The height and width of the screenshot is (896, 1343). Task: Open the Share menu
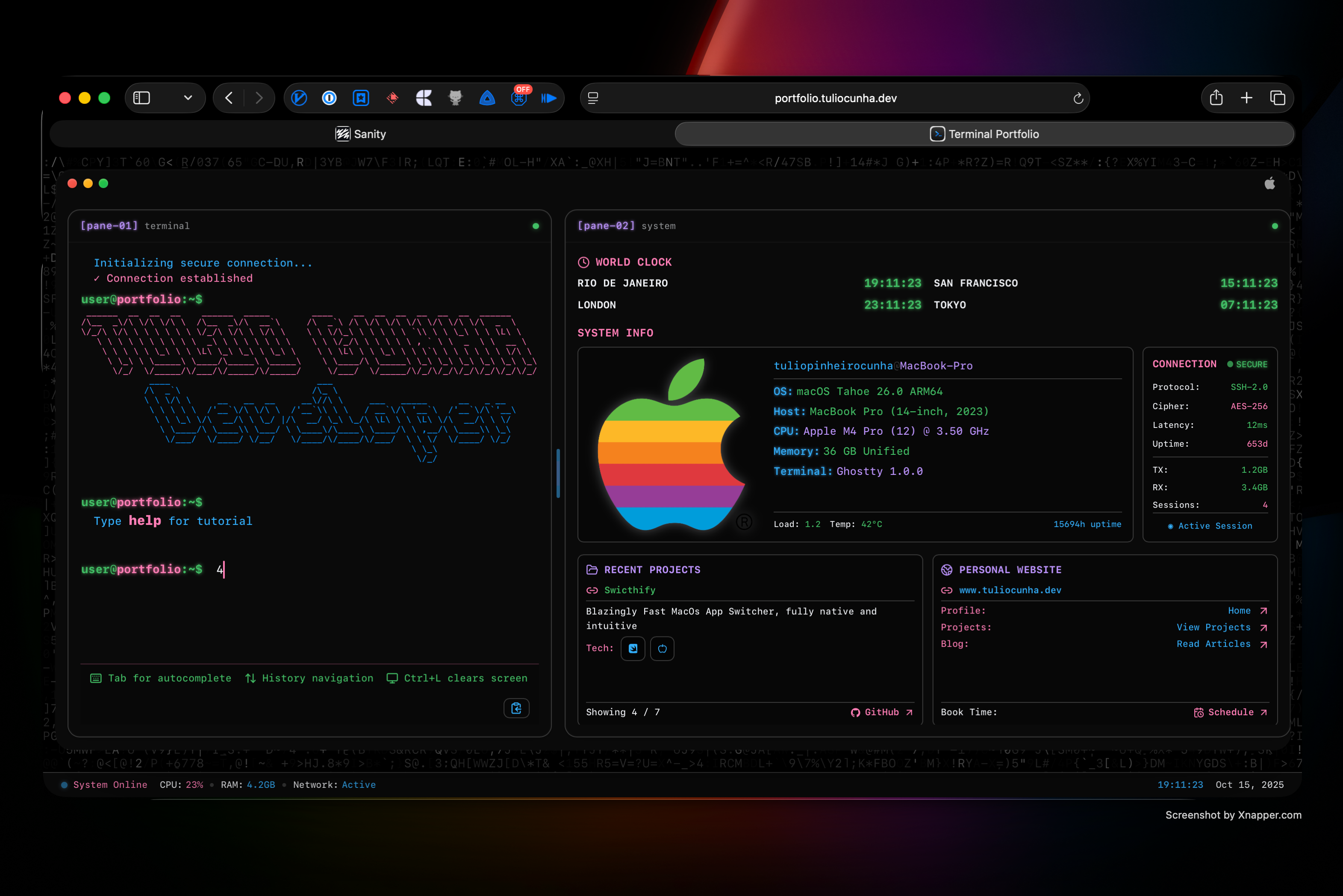(x=1216, y=98)
